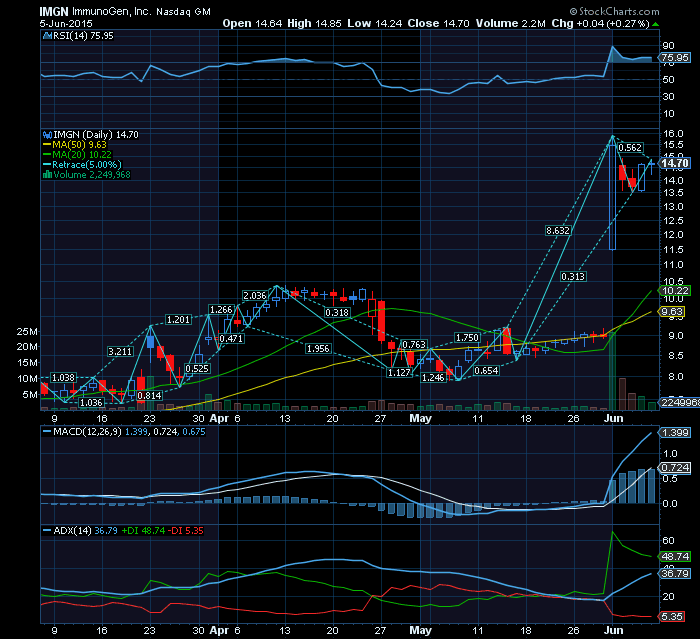Click the 0.318 retrace label
The image size is (700, 639).
[337, 313]
